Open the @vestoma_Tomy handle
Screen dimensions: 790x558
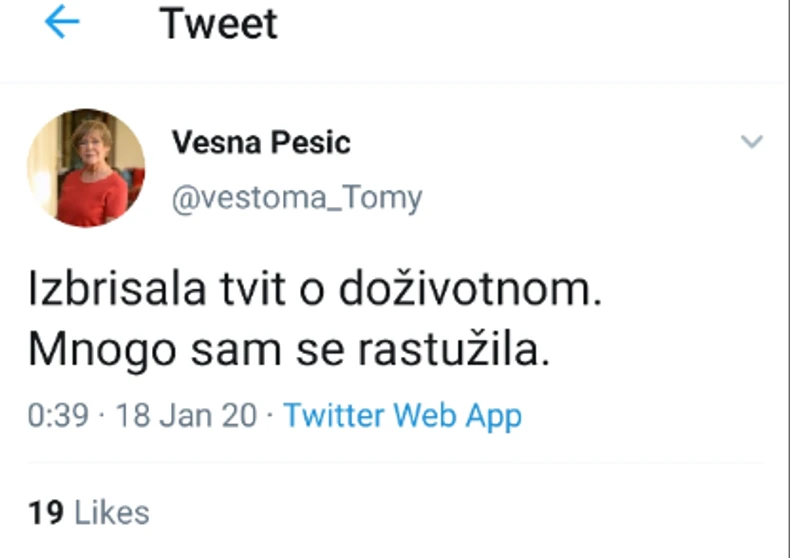click(297, 198)
